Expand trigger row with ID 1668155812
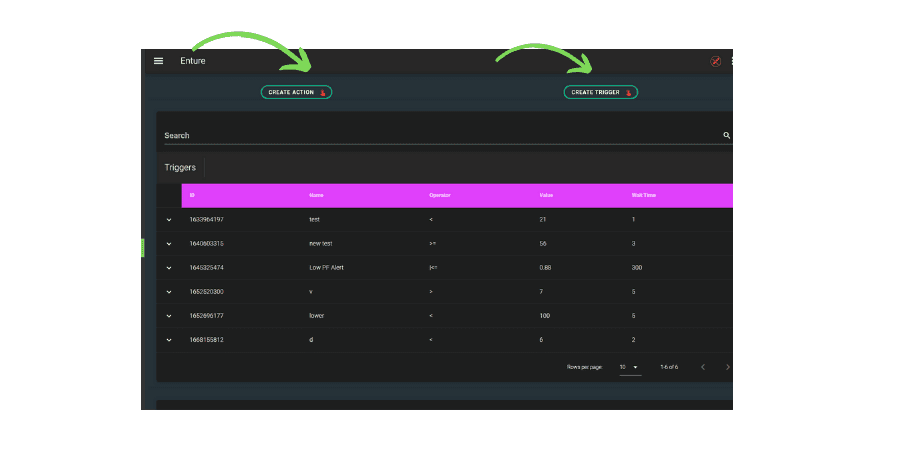This screenshot has height=450, width=900. (x=169, y=339)
